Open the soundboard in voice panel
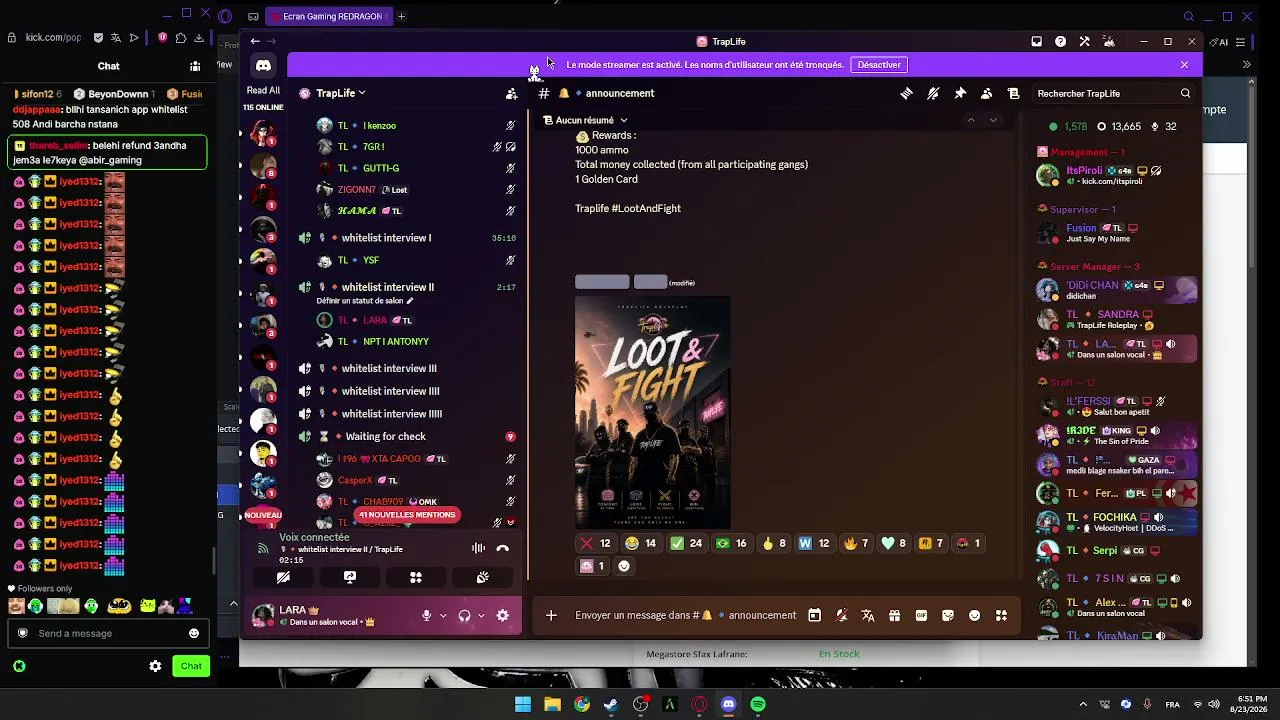The image size is (1280, 720). 482,577
